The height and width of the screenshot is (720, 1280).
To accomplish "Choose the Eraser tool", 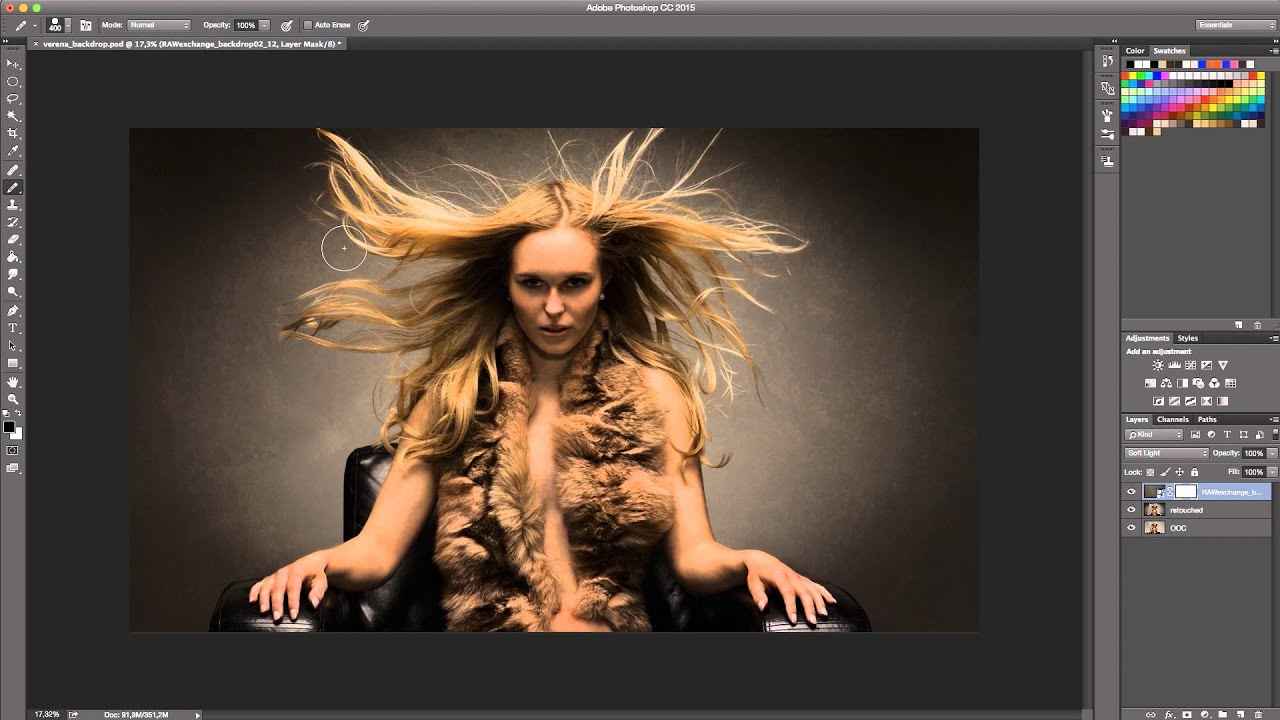I will (x=13, y=240).
